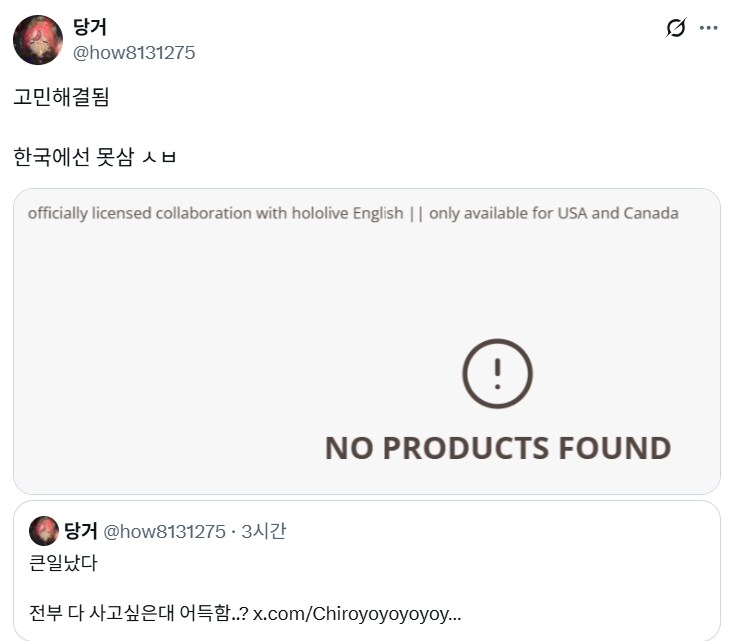Open the three-dot more options menu
The image size is (734, 641).
tap(709, 28)
